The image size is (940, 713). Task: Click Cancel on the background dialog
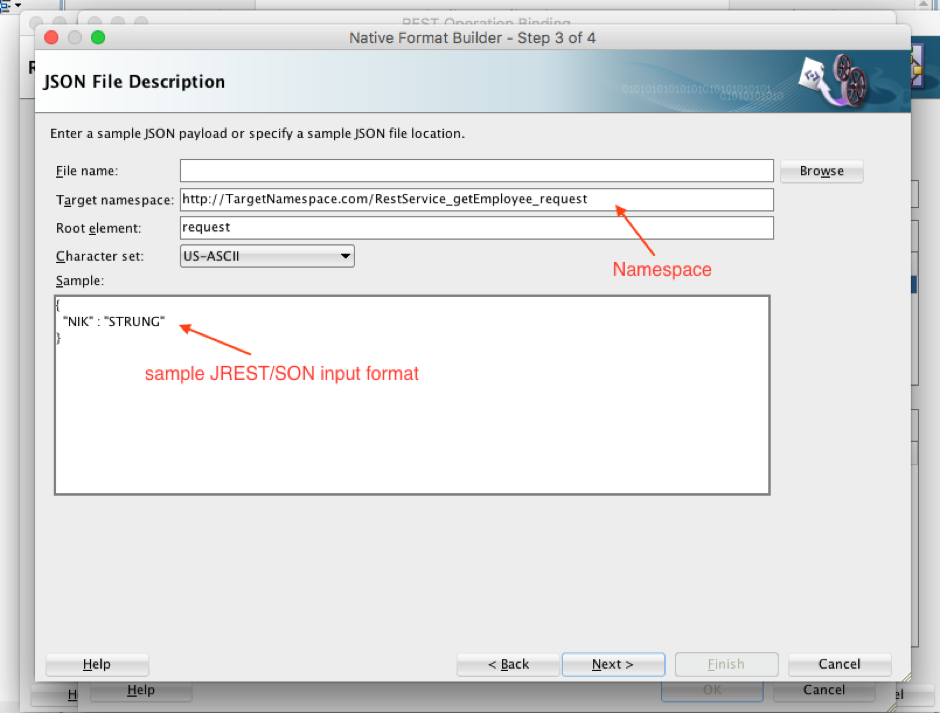[x=824, y=689]
